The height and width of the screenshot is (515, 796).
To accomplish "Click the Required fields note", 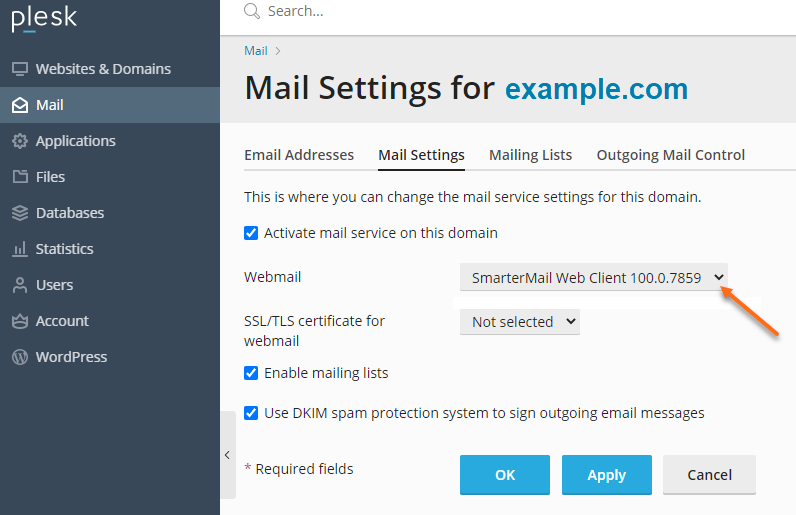I will click(299, 469).
